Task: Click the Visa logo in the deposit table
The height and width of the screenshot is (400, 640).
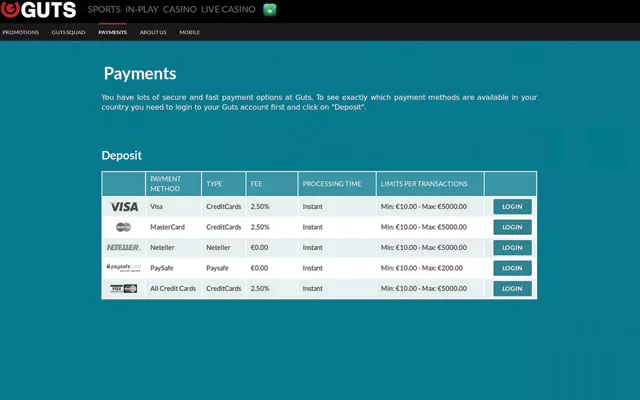Action: click(124, 207)
